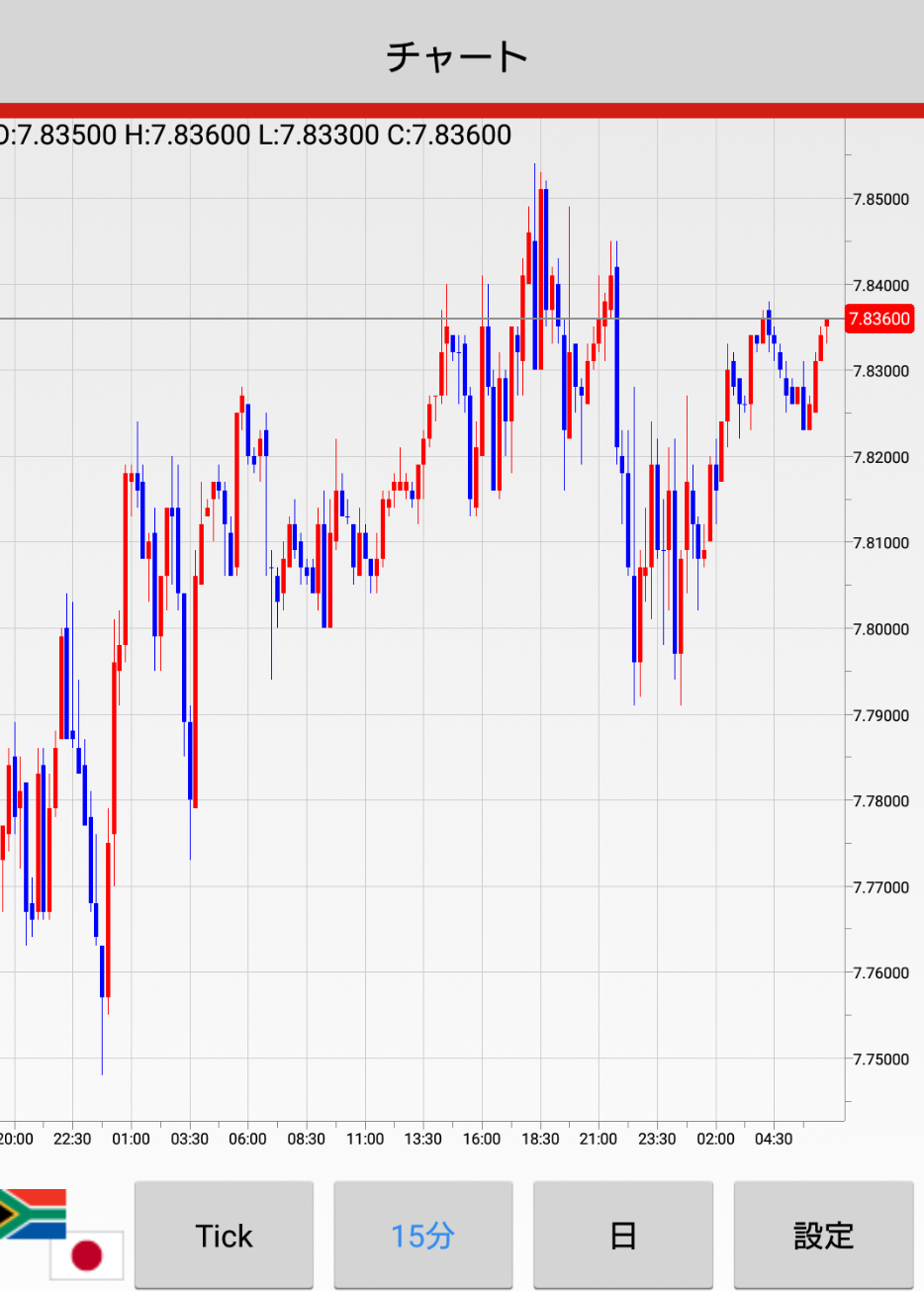The image size is (924, 1291).
Task: Click the red 7.83600 current price tag
Action: tap(878, 319)
